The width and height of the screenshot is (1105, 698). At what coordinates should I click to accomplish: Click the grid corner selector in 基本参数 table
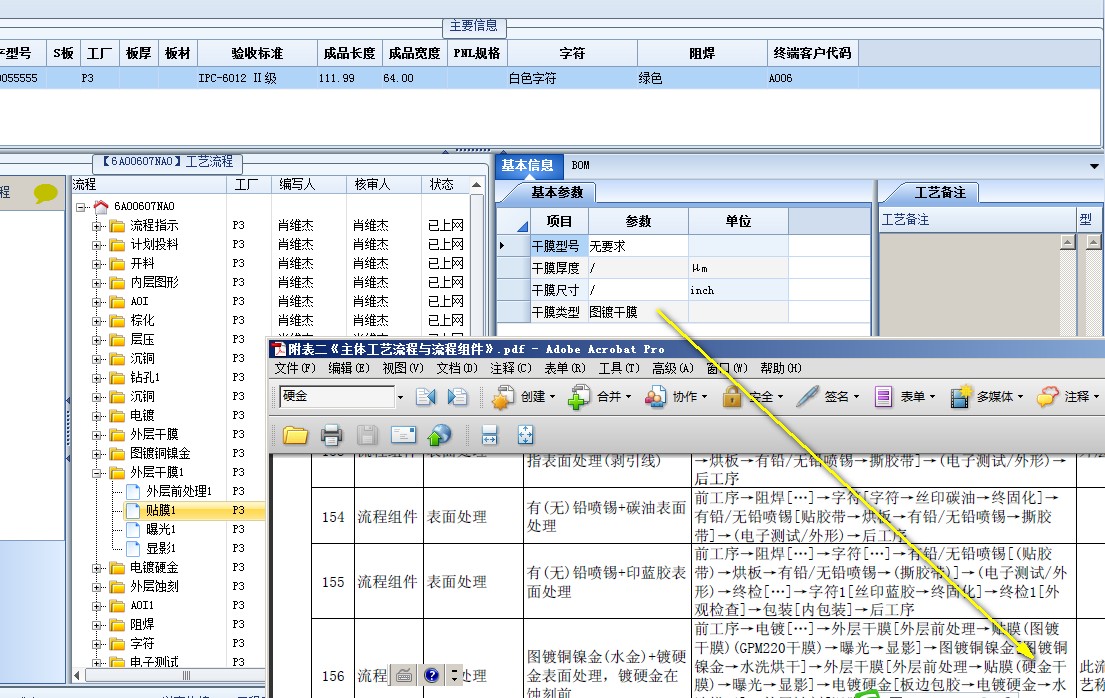(x=513, y=221)
